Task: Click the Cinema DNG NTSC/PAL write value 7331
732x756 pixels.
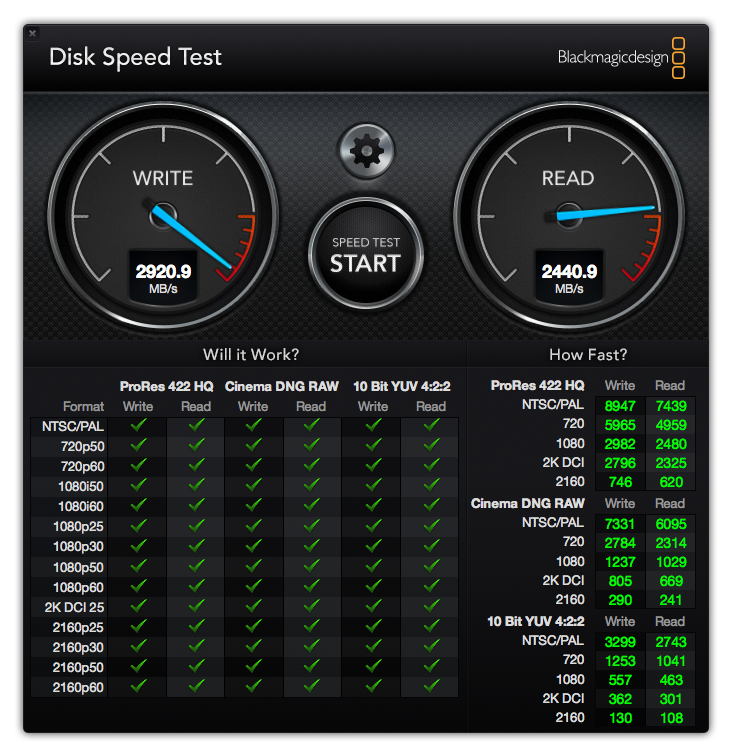Action: (x=620, y=524)
